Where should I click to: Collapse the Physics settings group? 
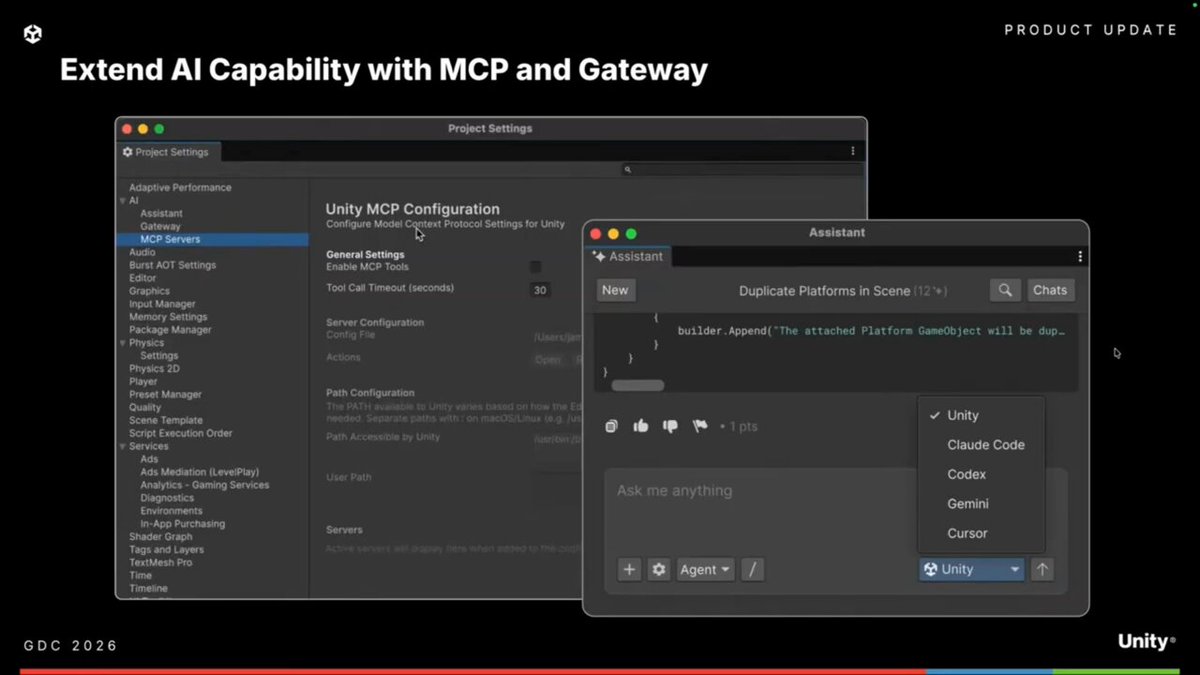pos(123,343)
